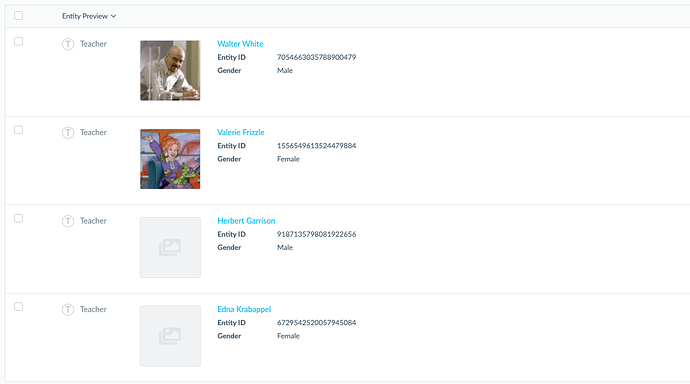
Task: Click Walter White's photo thumbnail
Action: click(x=170, y=70)
